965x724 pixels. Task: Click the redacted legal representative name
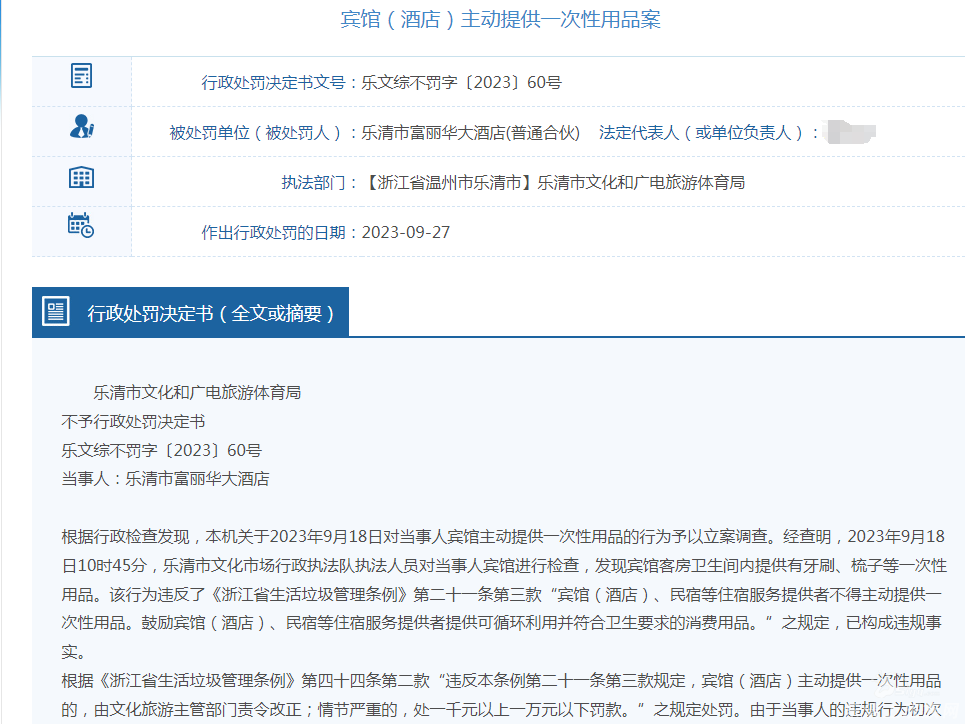click(x=851, y=132)
